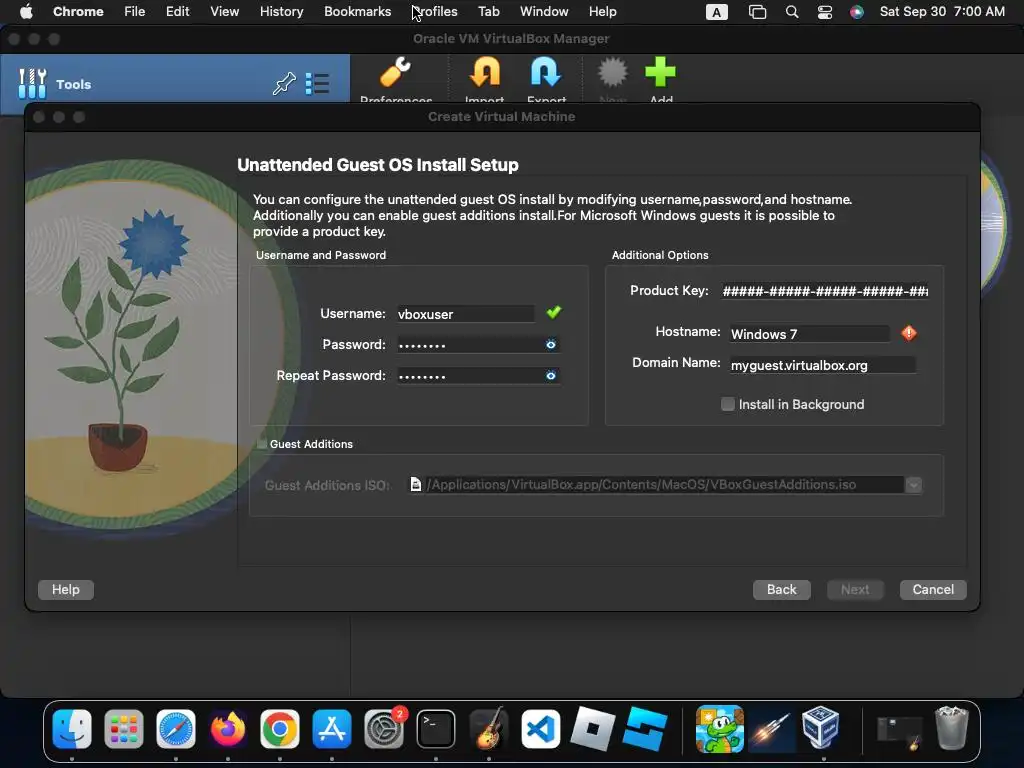
Task: Click the Guest Additions ISO file icon
Action: [x=415, y=484]
